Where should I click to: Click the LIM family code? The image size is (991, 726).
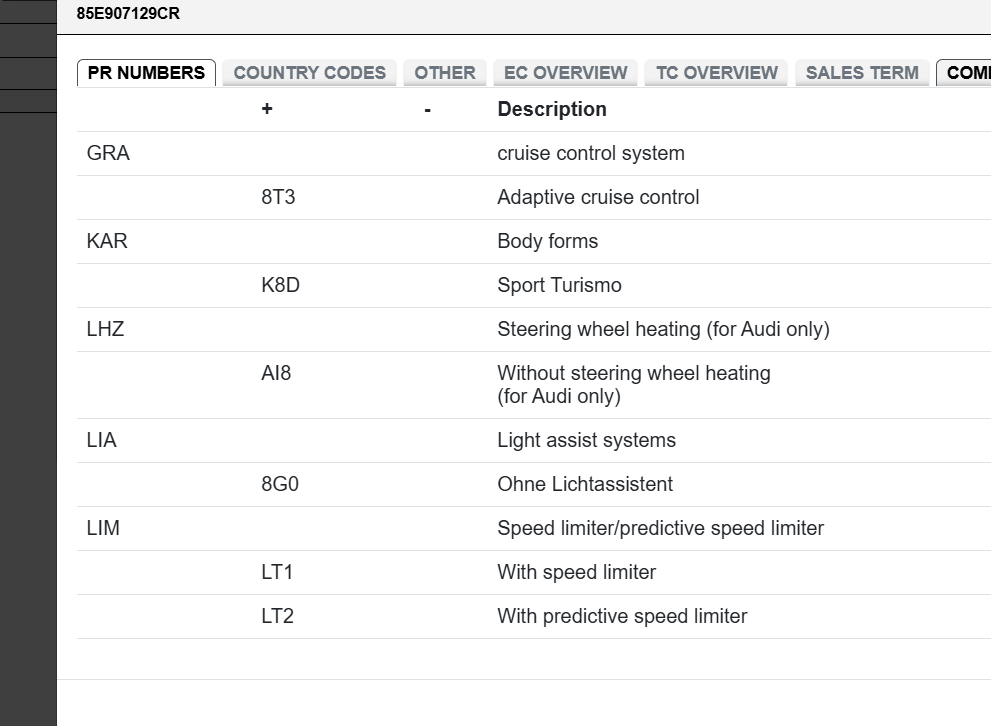(x=103, y=528)
